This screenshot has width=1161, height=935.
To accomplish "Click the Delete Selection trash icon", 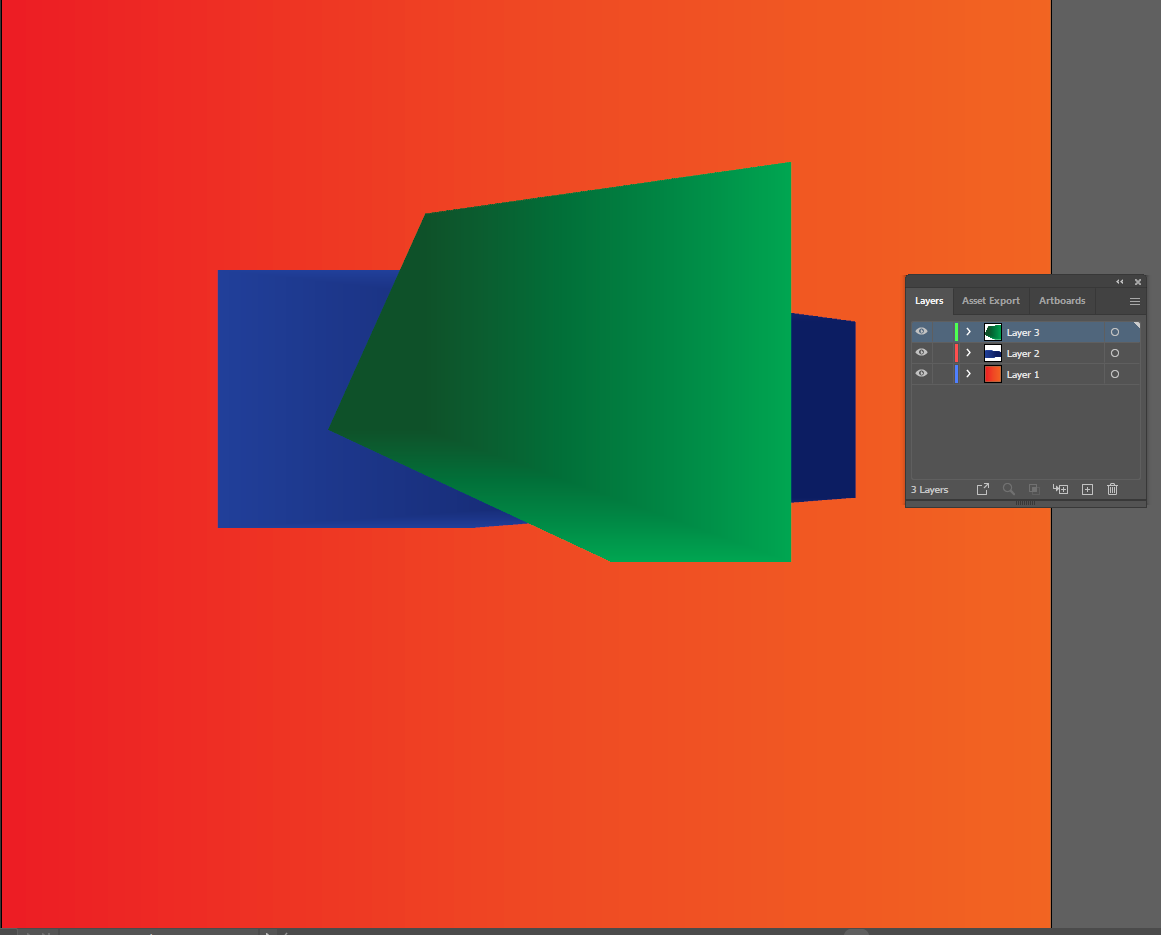I will pyautogui.click(x=1112, y=489).
